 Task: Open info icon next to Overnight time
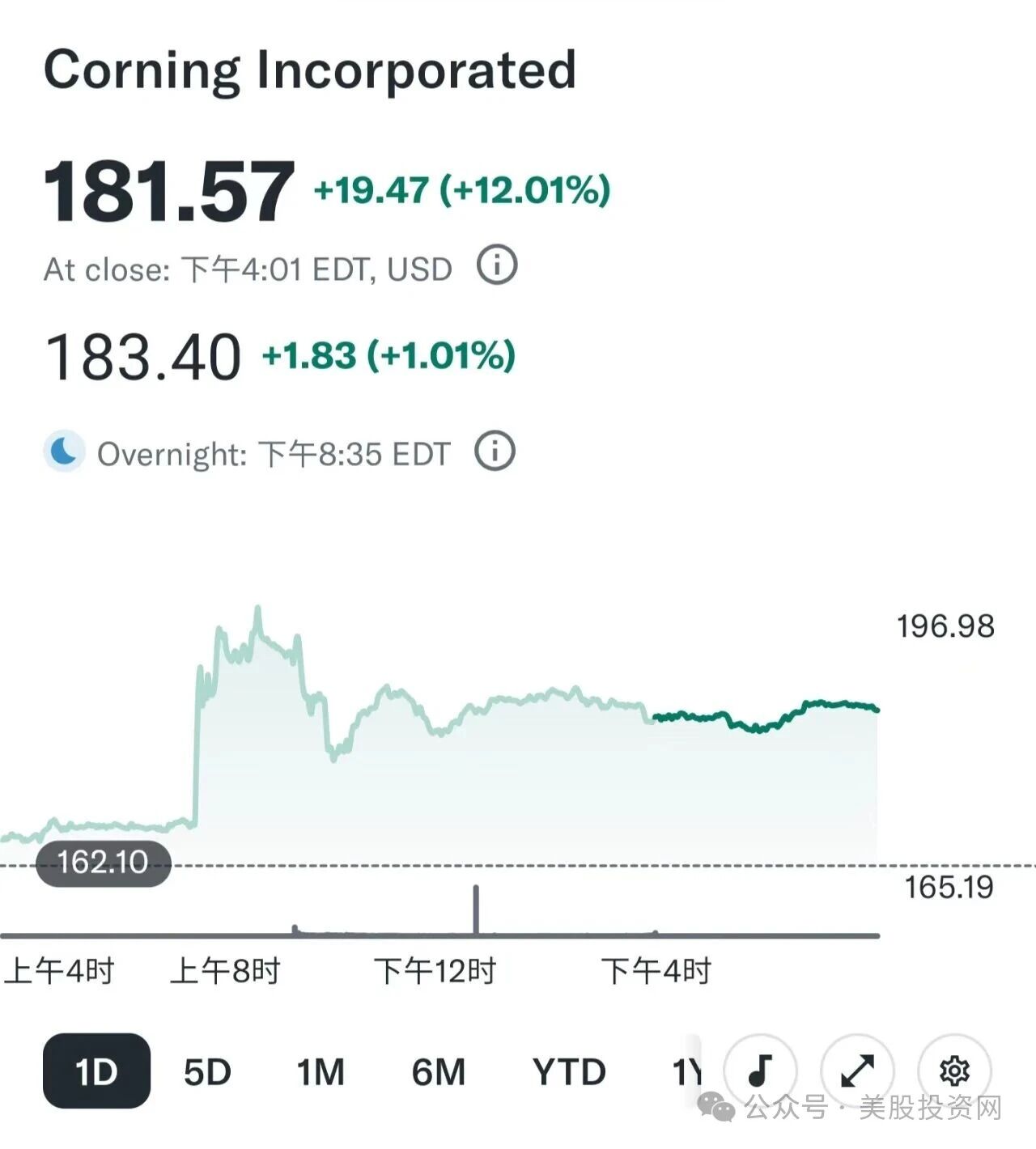click(495, 451)
